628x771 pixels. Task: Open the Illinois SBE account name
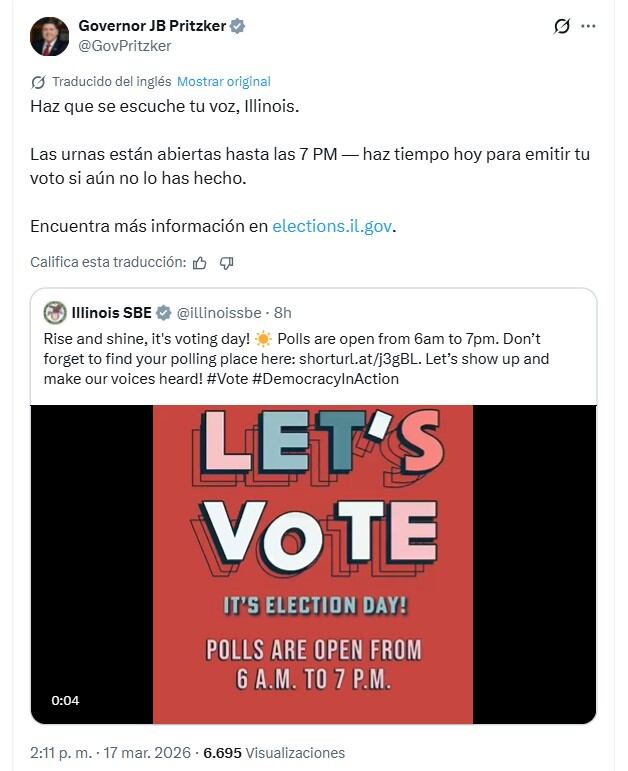point(112,313)
